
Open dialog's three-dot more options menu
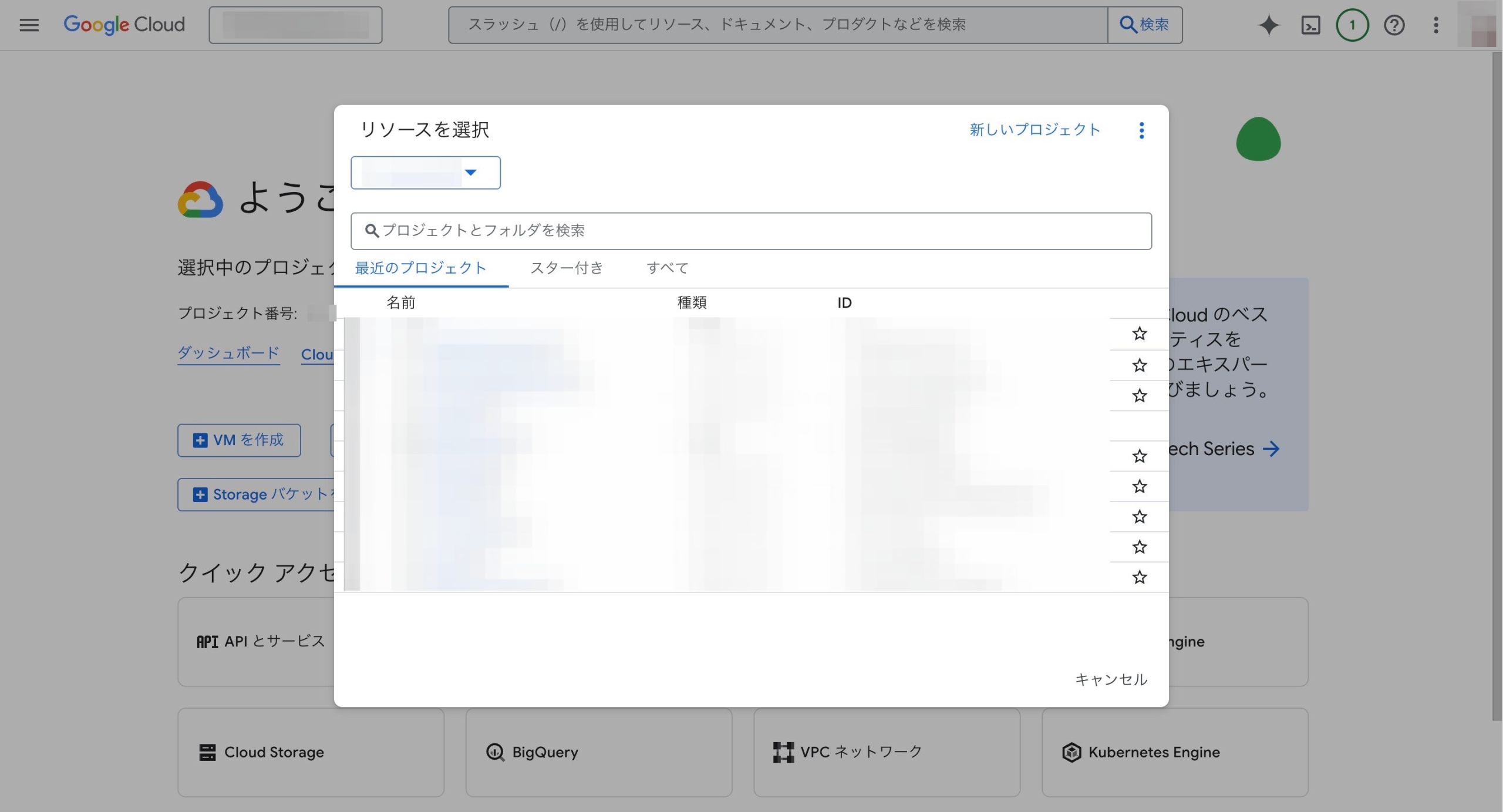pos(1141,130)
